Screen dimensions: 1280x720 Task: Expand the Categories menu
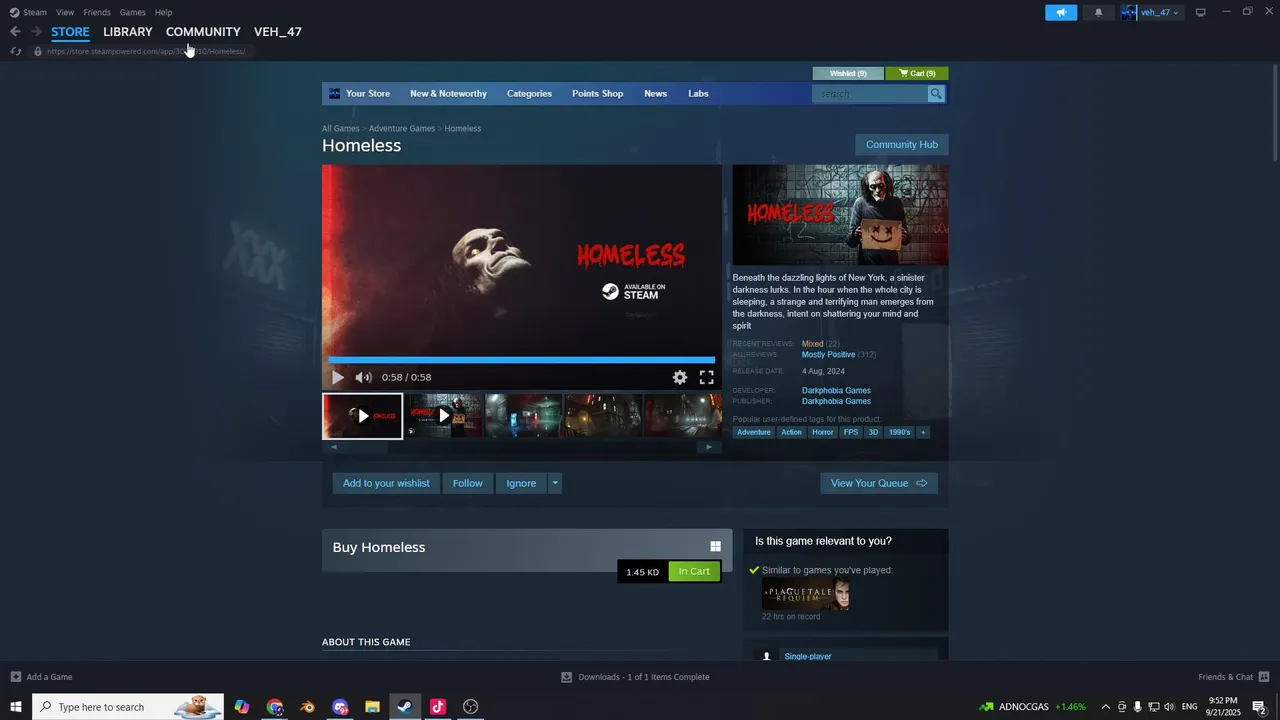pos(529,93)
